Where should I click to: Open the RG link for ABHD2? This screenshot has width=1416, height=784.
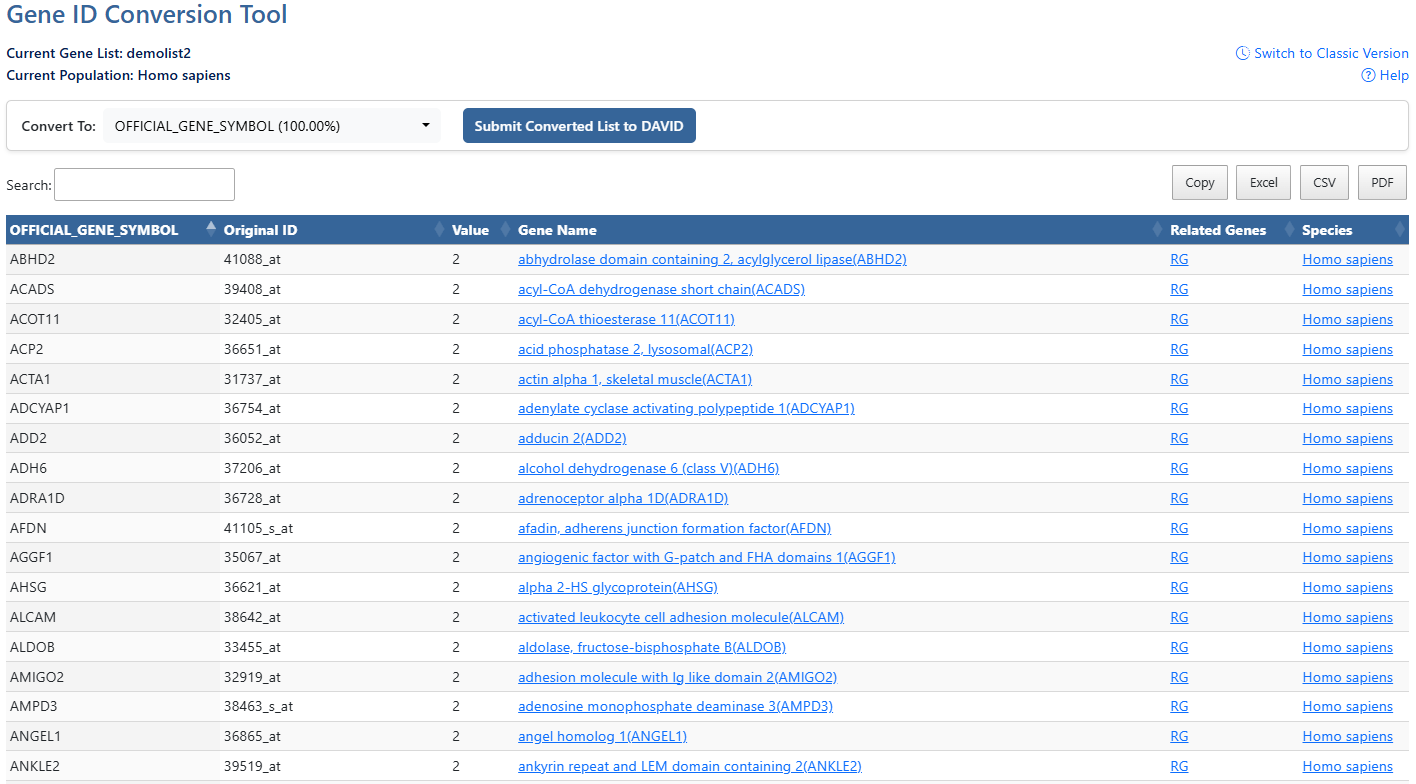pyautogui.click(x=1178, y=259)
